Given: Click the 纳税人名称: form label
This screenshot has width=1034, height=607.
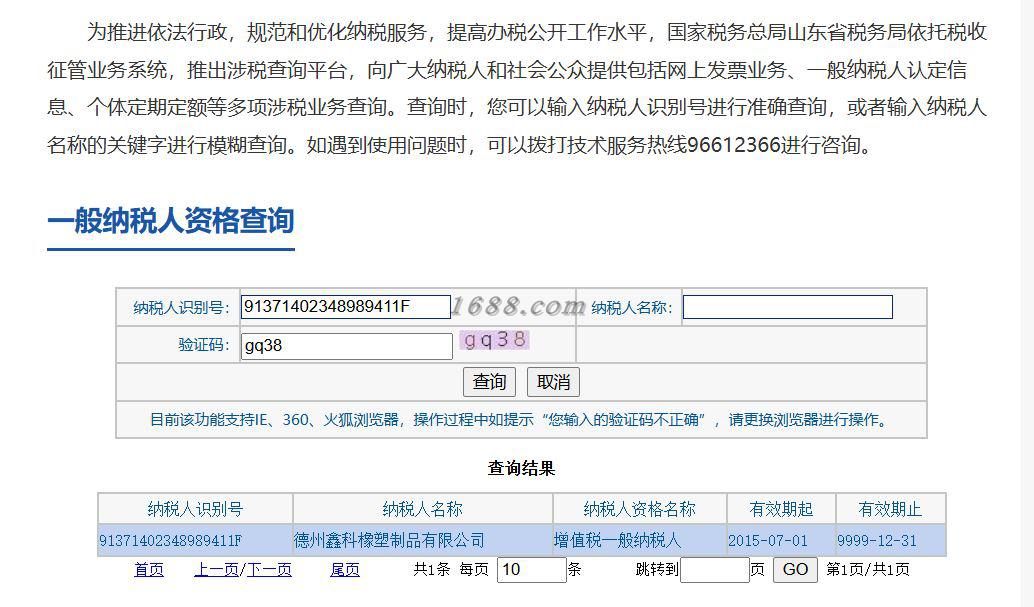Looking at the screenshot, I should click(632, 307).
